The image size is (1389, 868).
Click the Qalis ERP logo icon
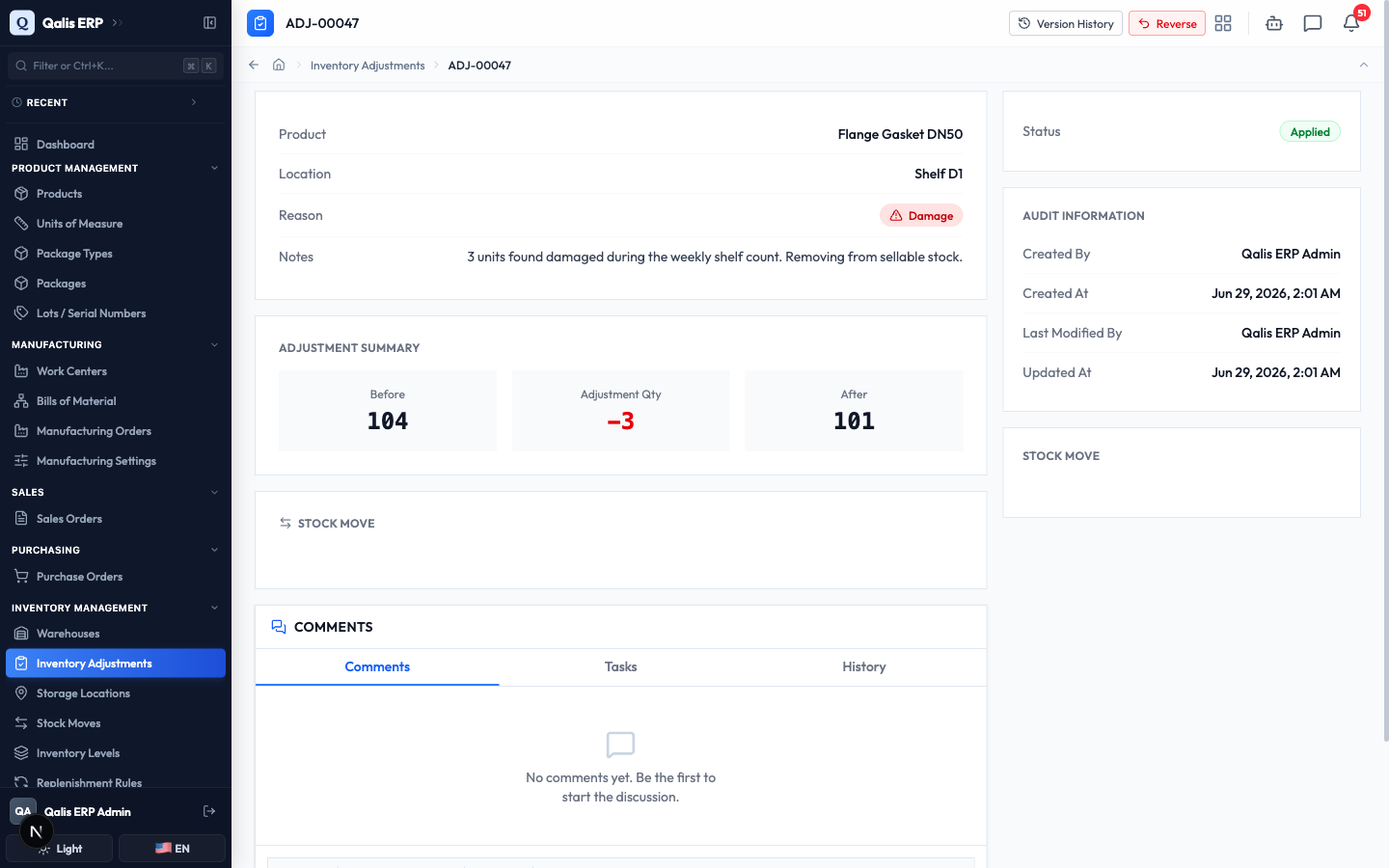(x=22, y=22)
